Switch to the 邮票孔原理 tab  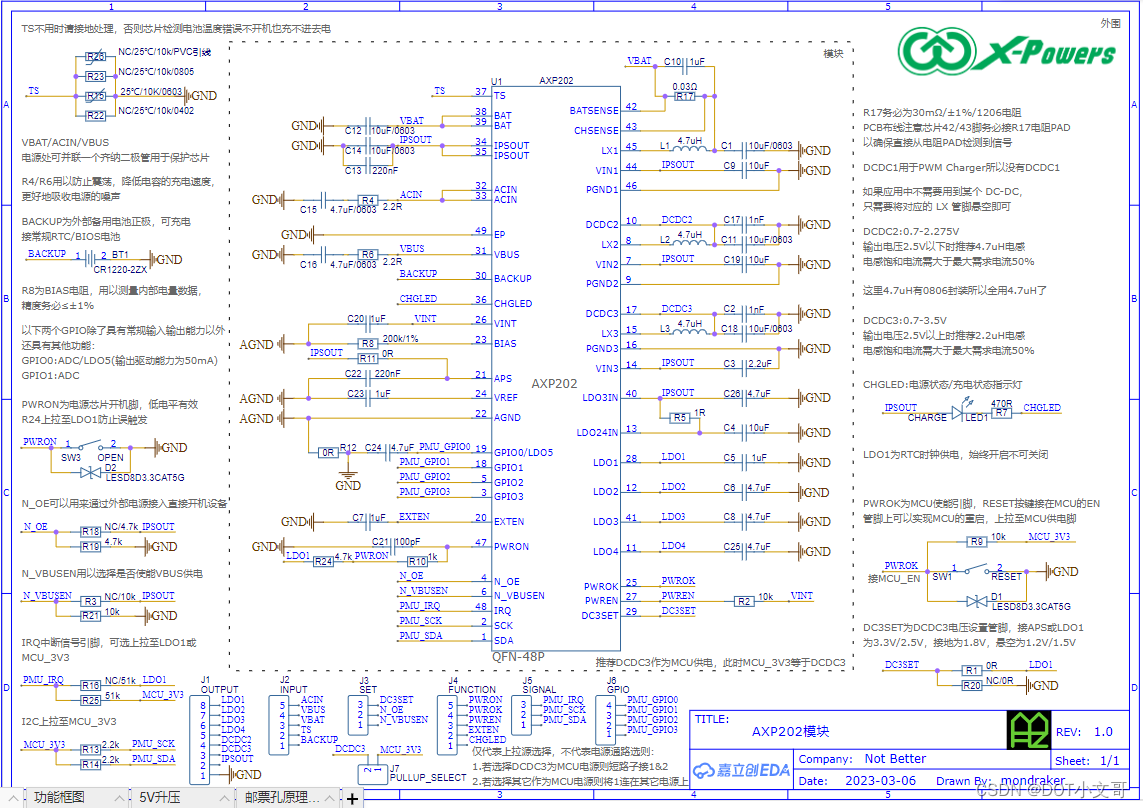tap(282, 797)
